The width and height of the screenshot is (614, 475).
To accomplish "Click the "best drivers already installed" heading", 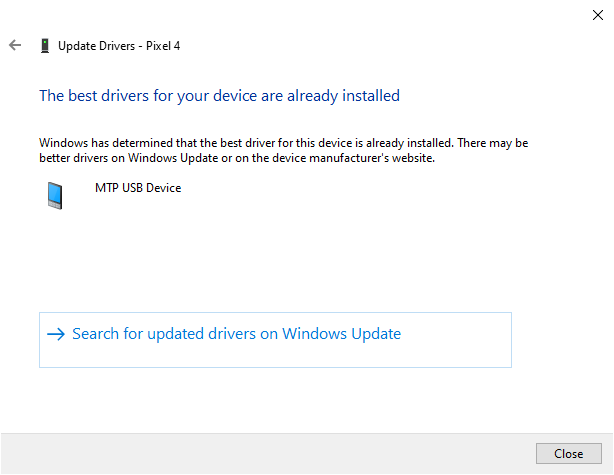I will (x=219, y=96).
